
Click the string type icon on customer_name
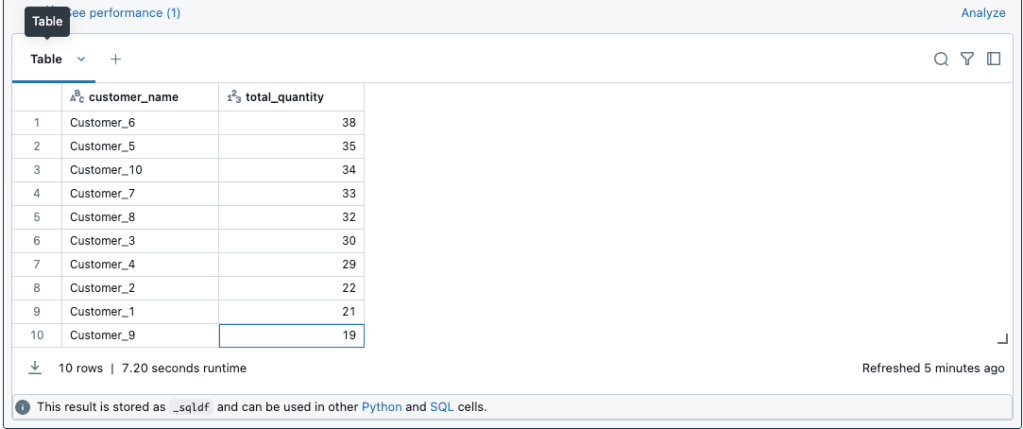coord(76,97)
